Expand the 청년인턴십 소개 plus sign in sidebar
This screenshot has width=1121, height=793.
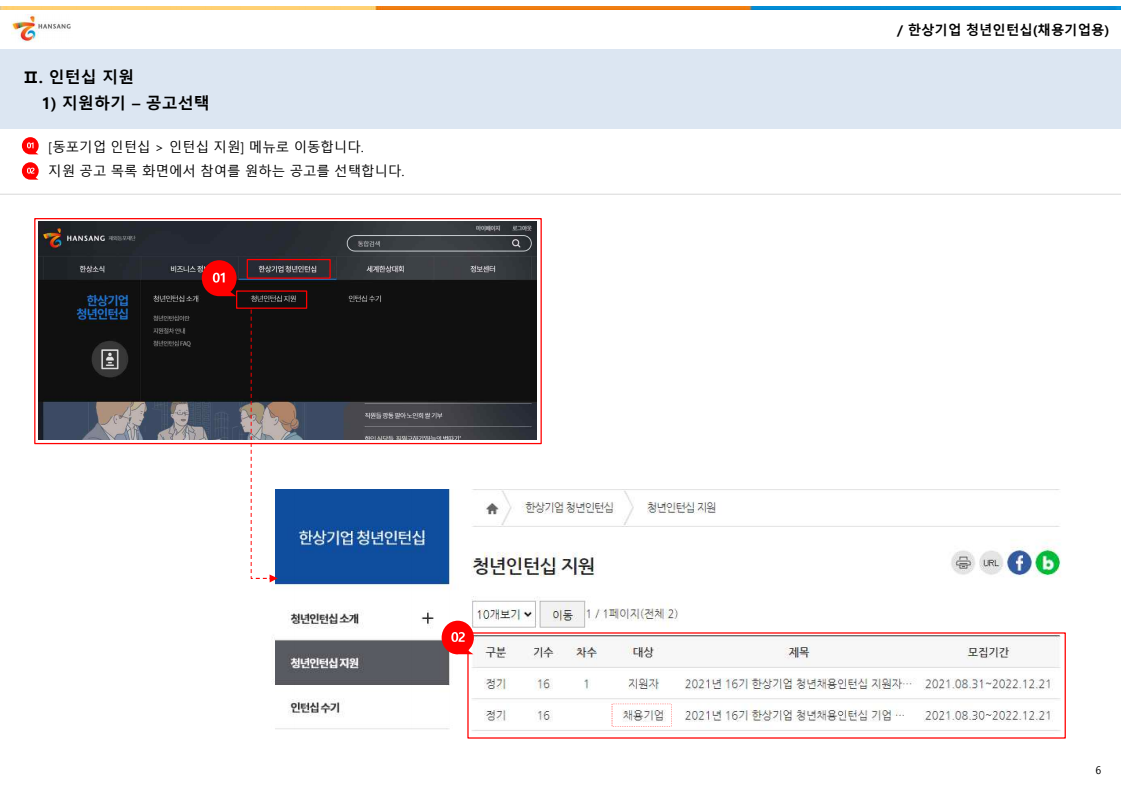(x=428, y=618)
